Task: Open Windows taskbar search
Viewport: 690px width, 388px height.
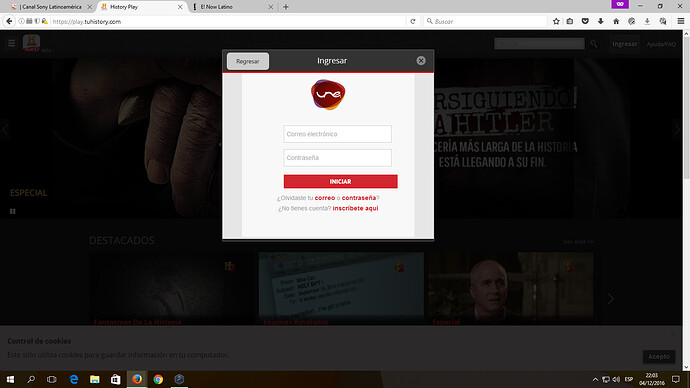Action: point(31,379)
